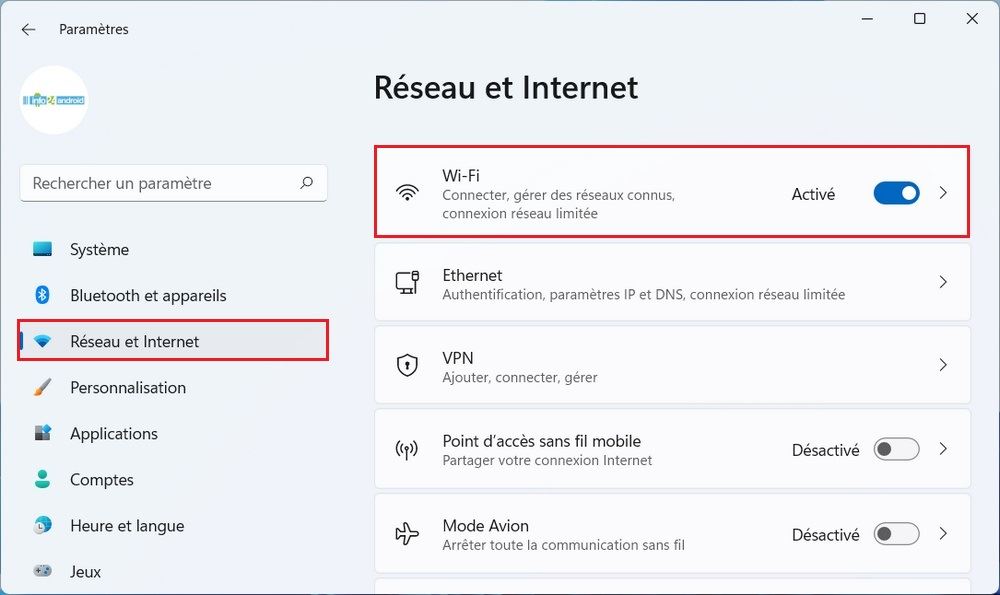Select the Point d'accès sans fil mobile icon
The width and height of the screenshot is (1000, 595).
[x=408, y=449]
